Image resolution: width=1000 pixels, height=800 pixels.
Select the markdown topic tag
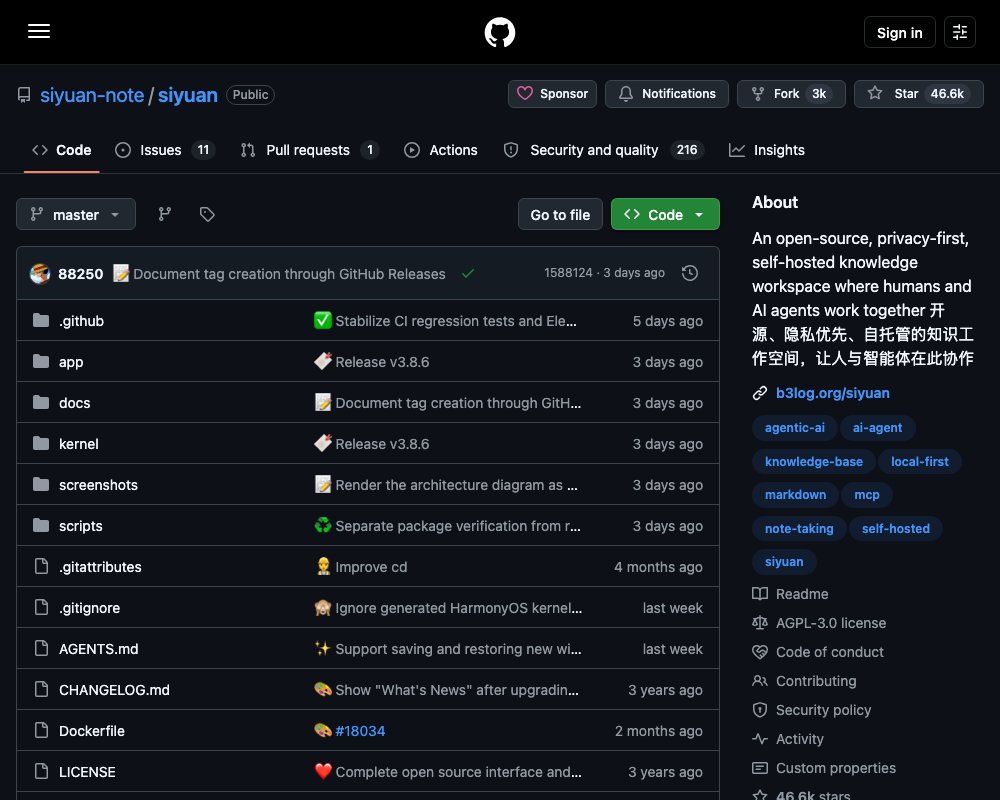click(x=795, y=494)
